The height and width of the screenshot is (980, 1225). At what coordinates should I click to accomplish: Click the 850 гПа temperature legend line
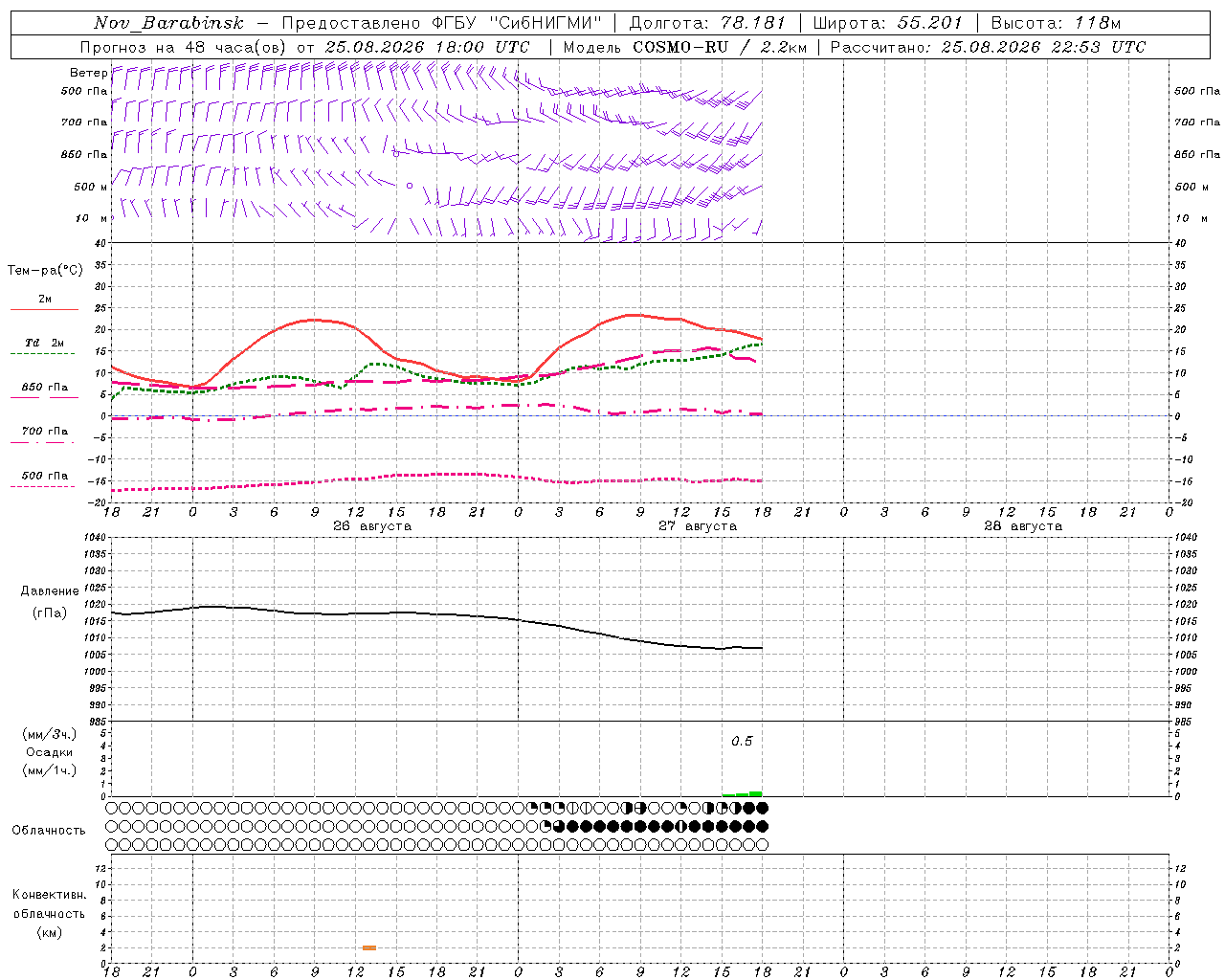point(44,398)
